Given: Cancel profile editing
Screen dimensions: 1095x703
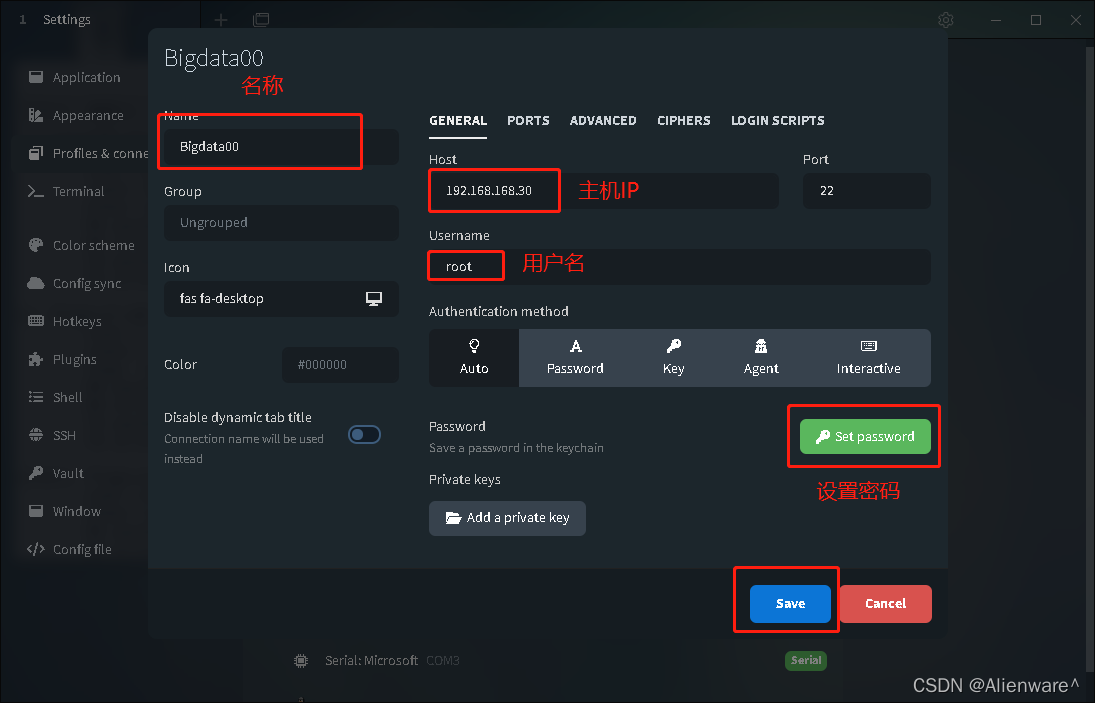Looking at the screenshot, I should coord(885,604).
